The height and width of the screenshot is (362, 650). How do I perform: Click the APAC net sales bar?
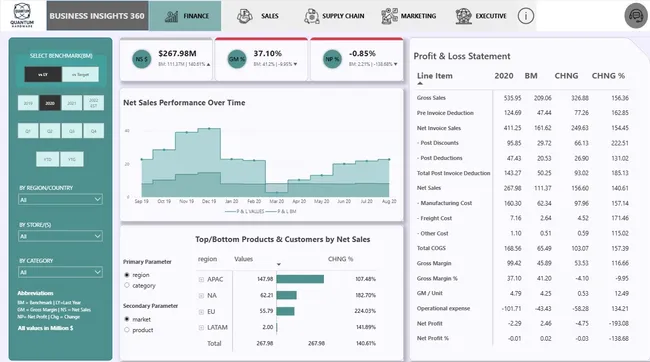click(300, 279)
